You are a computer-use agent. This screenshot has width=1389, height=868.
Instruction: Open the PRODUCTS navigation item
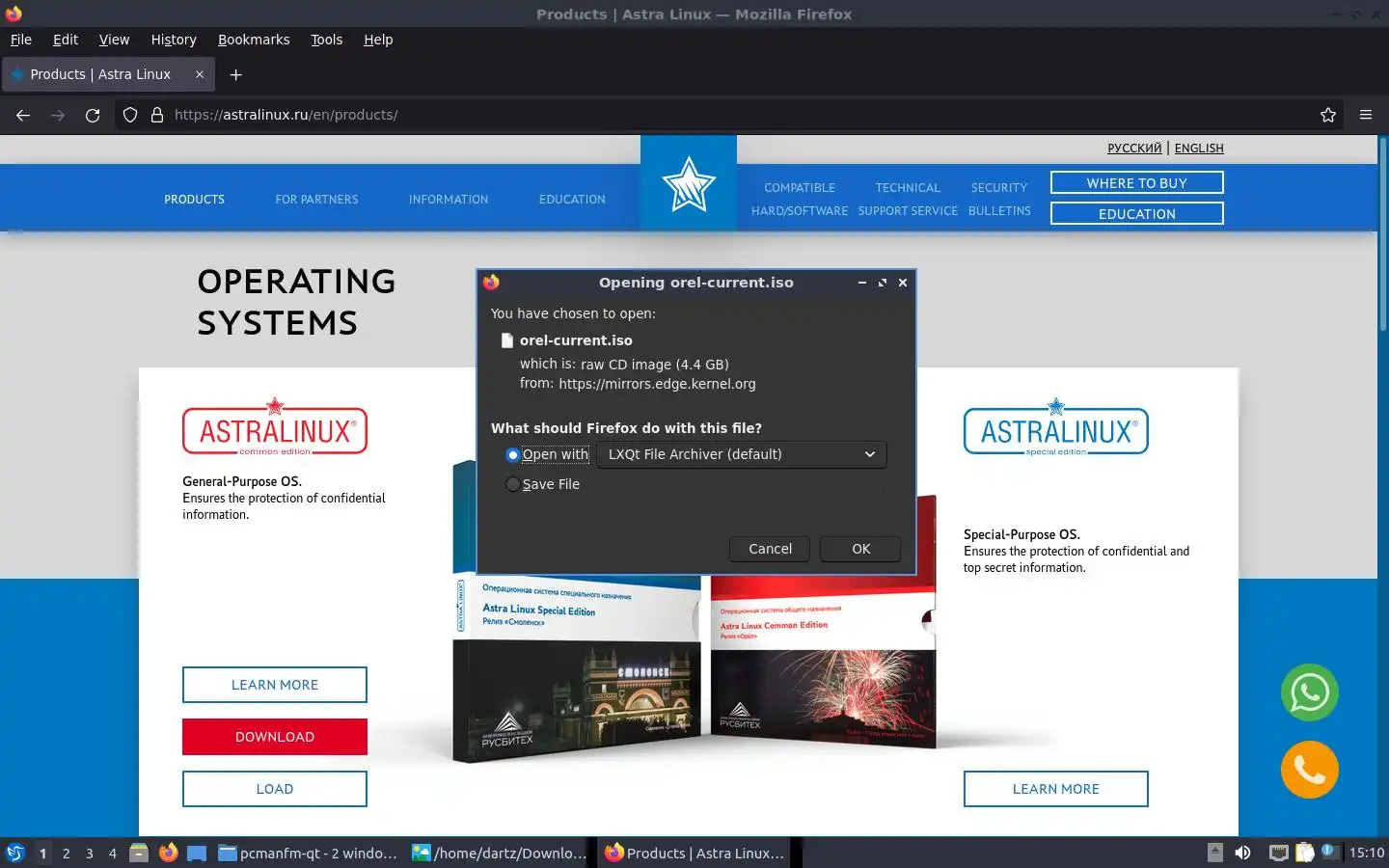pos(194,200)
